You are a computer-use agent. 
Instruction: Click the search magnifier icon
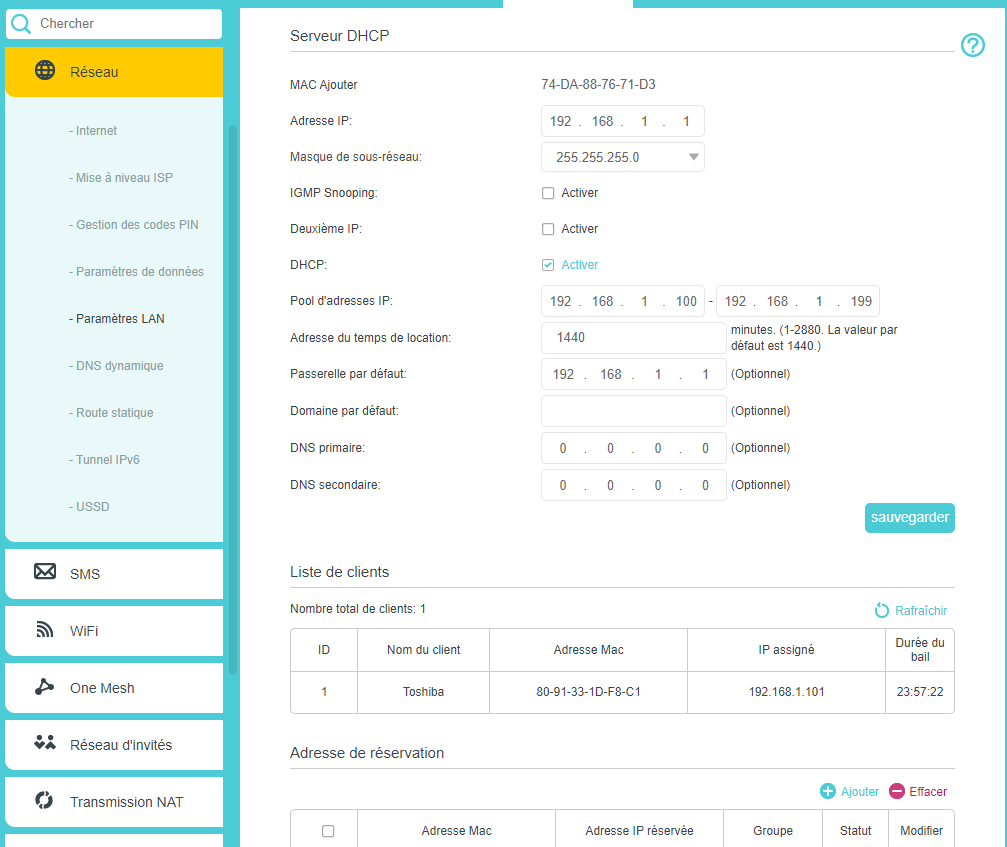[x=21, y=24]
